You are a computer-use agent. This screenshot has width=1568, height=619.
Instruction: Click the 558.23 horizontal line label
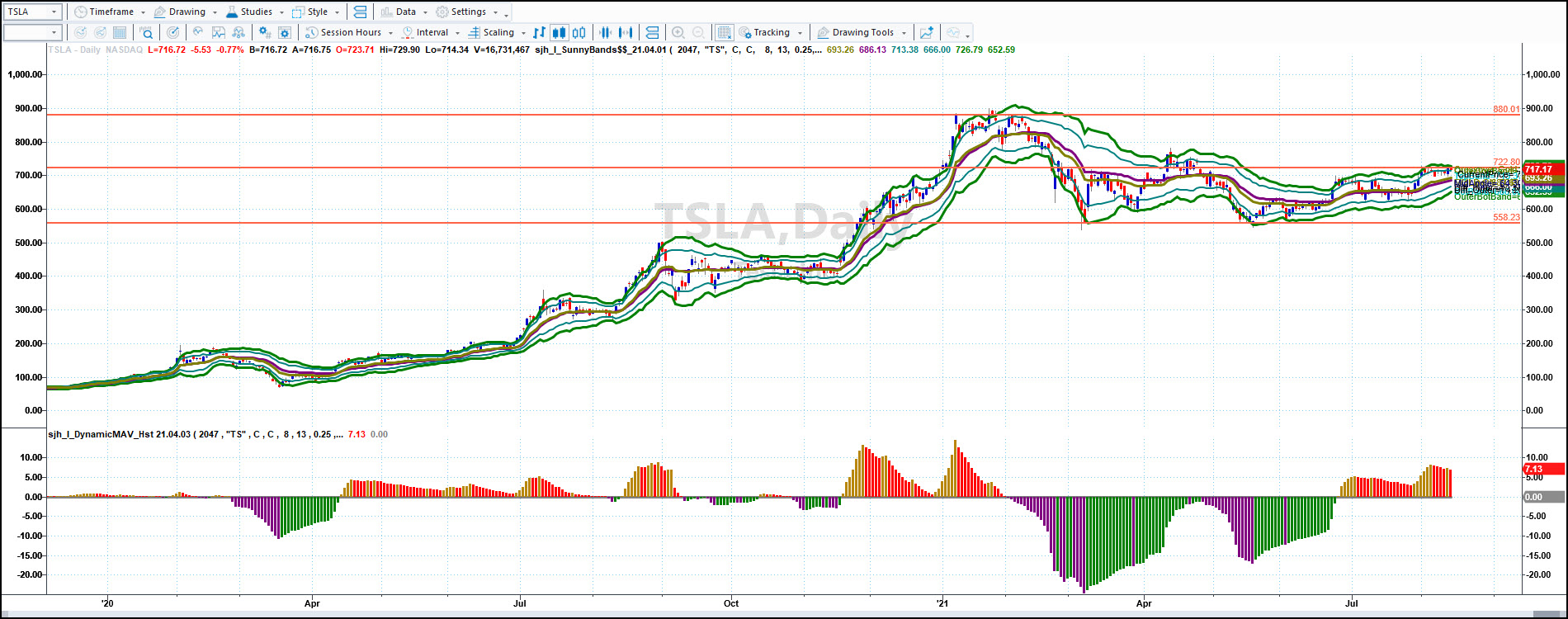[x=1506, y=218]
